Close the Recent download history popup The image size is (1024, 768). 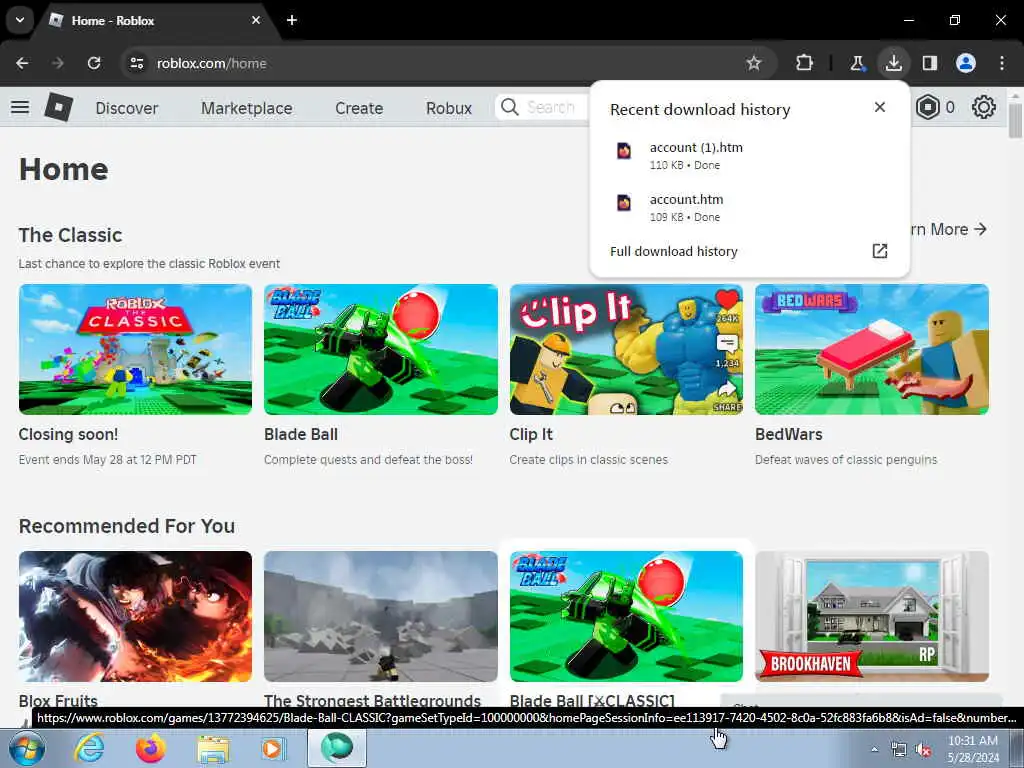click(x=880, y=107)
